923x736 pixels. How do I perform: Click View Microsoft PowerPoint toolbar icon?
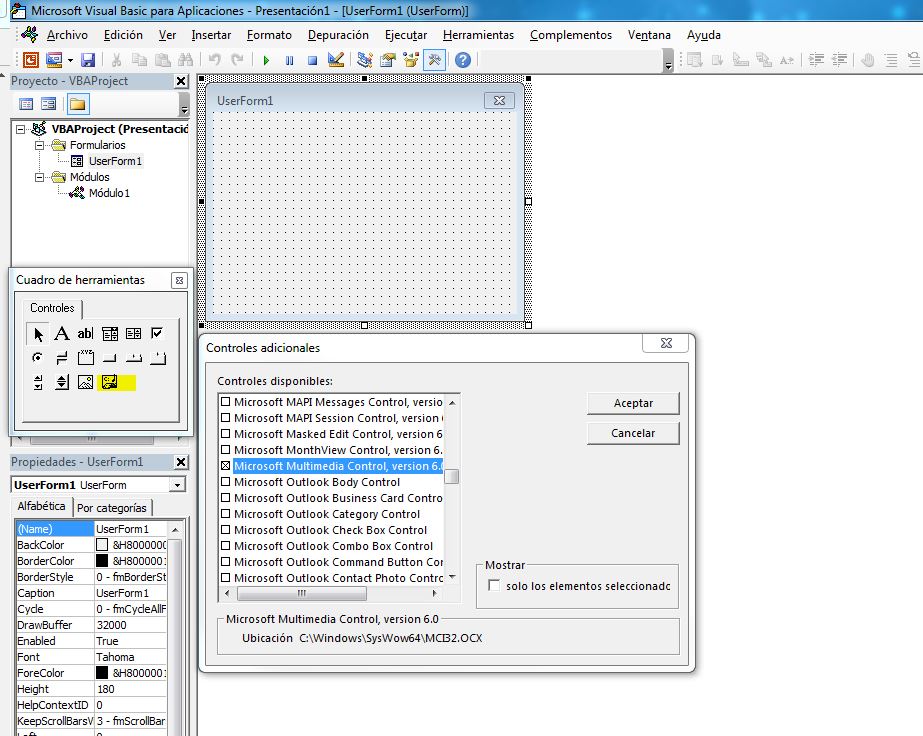(x=31, y=59)
